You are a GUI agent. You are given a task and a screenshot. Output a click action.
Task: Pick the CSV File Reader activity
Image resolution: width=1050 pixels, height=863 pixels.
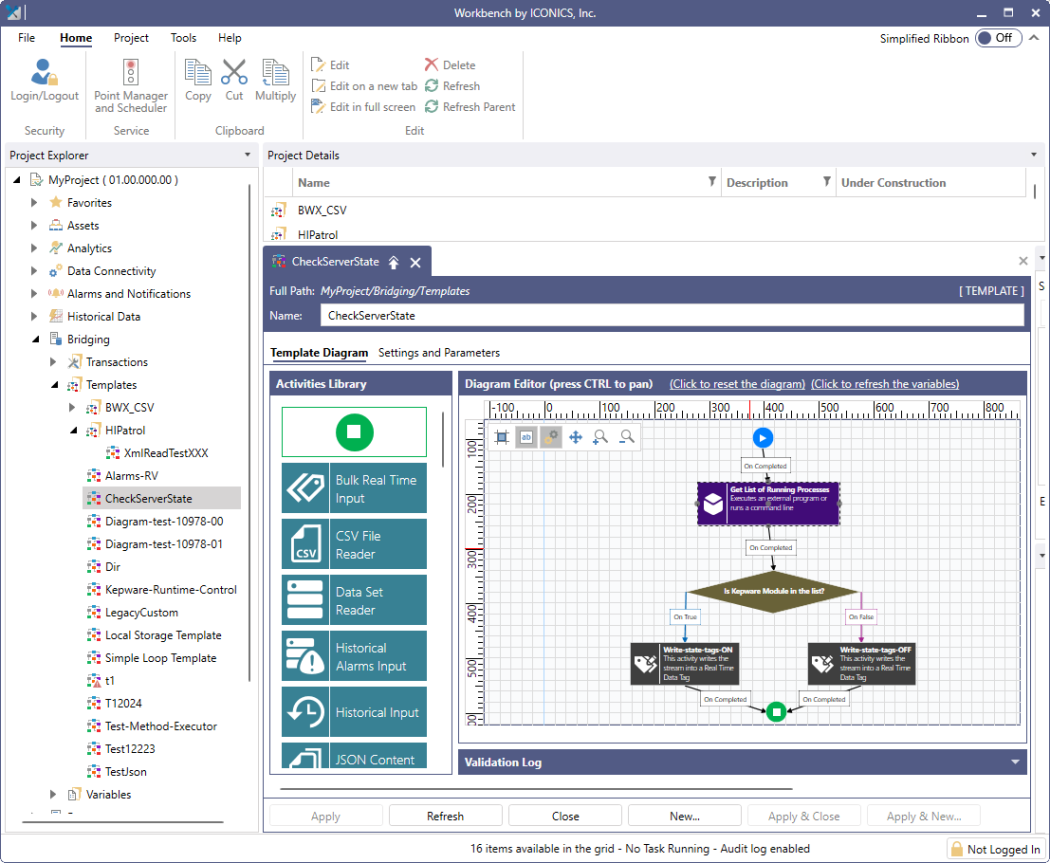354,544
